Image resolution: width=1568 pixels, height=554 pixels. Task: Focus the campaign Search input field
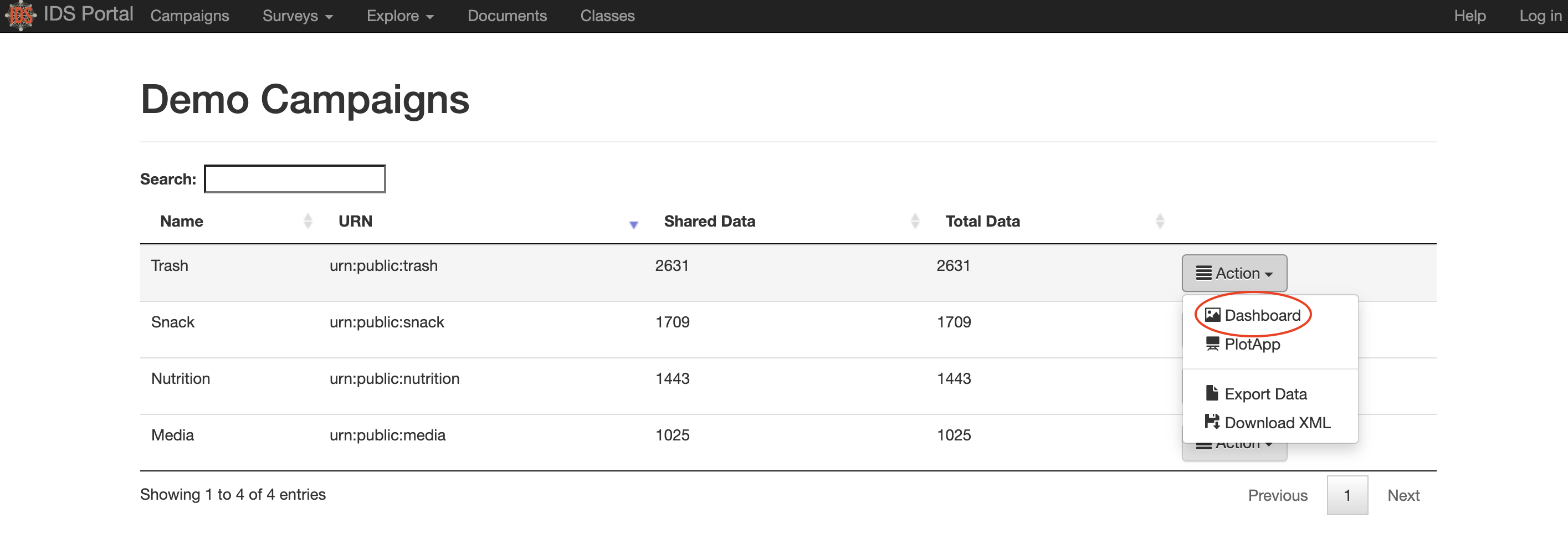[x=295, y=179]
